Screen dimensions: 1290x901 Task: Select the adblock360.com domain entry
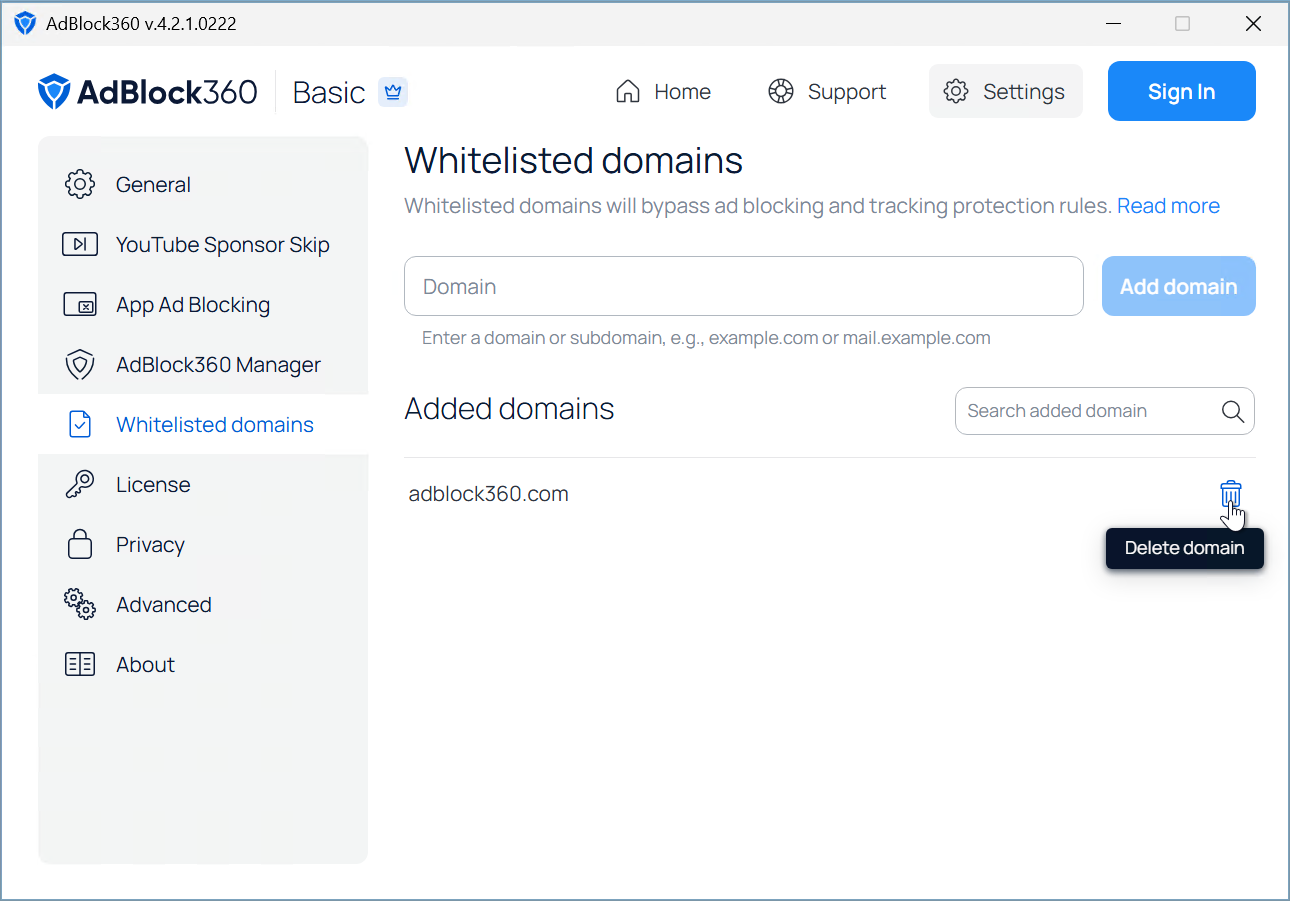(488, 493)
